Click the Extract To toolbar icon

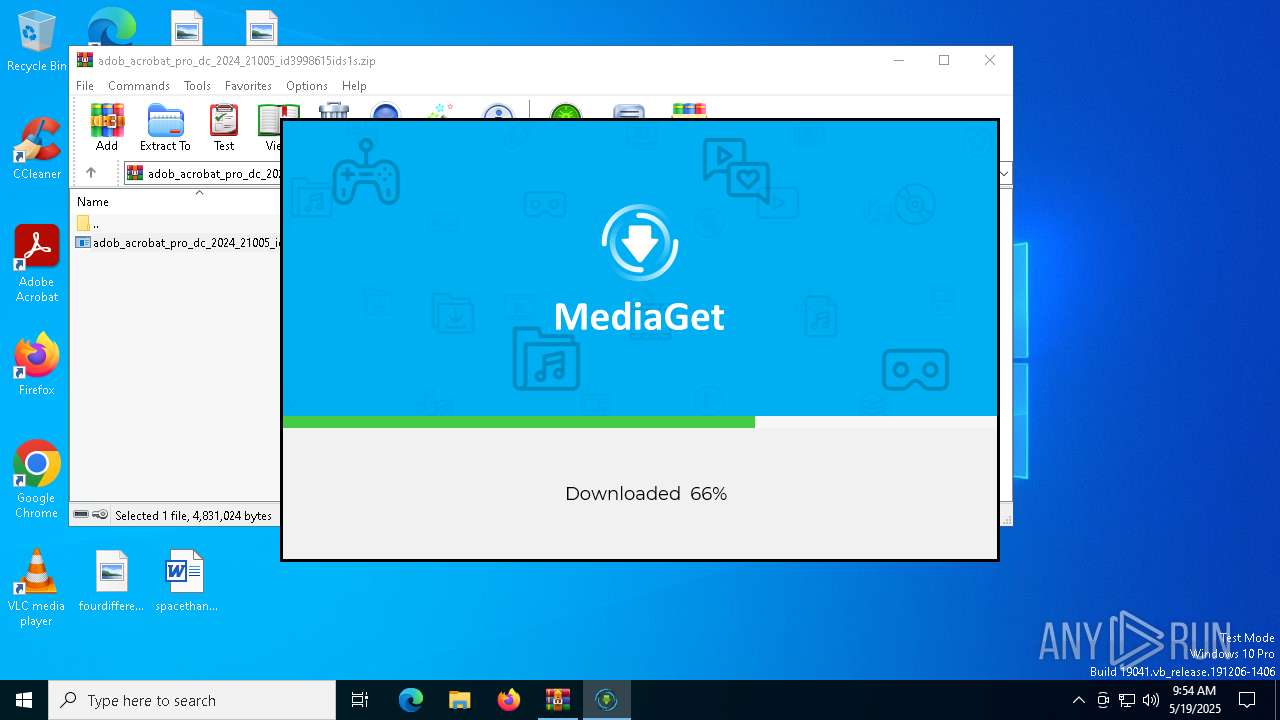165,127
